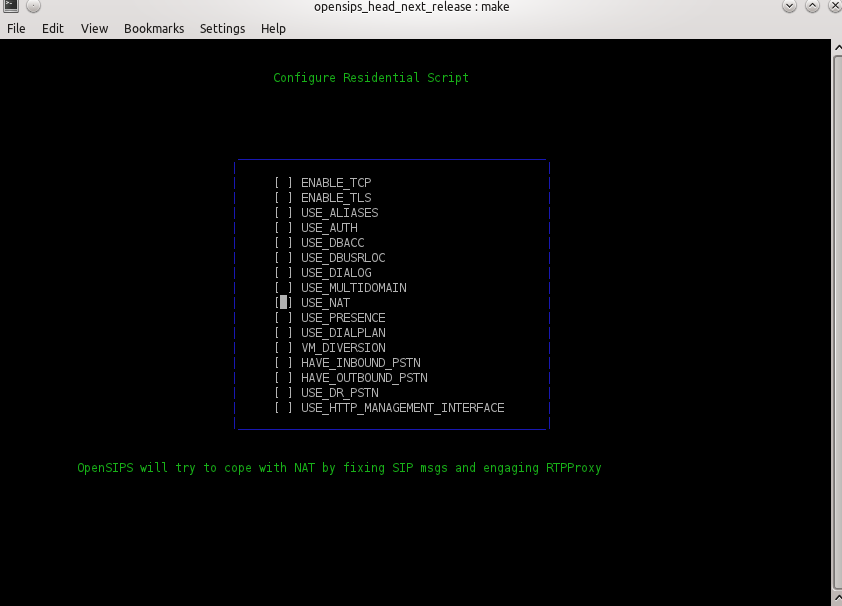Viewport: 842px width, 606px height.
Task: Select the ENABLE_TLS option label
Action: point(335,198)
